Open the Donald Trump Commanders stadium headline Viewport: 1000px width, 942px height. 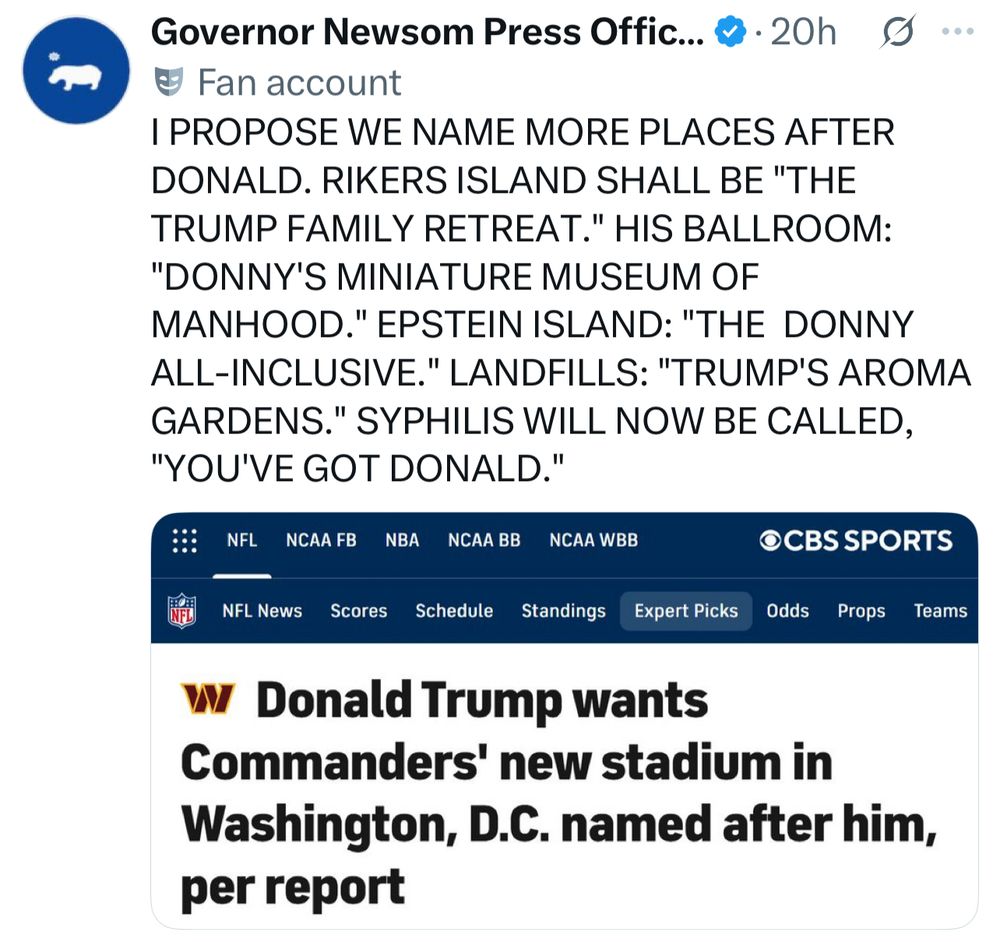(x=558, y=793)
